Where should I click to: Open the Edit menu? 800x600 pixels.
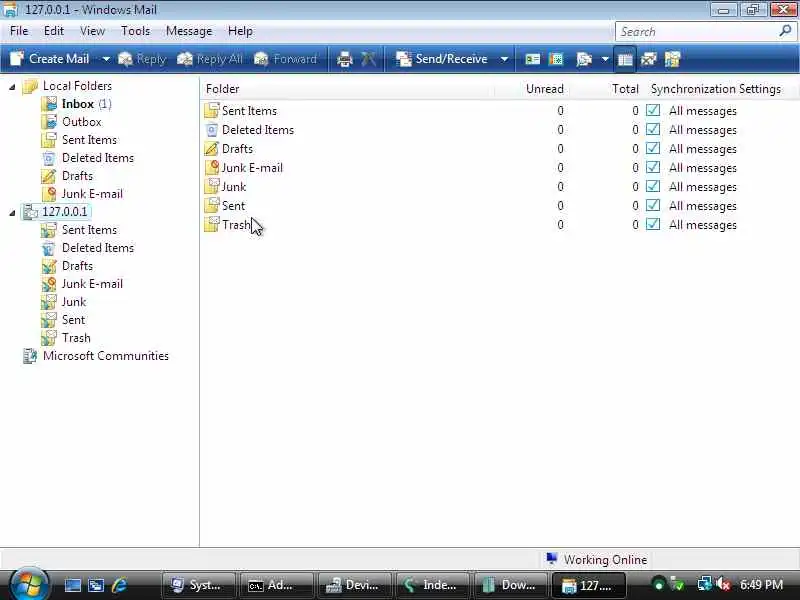pos(54,31)
